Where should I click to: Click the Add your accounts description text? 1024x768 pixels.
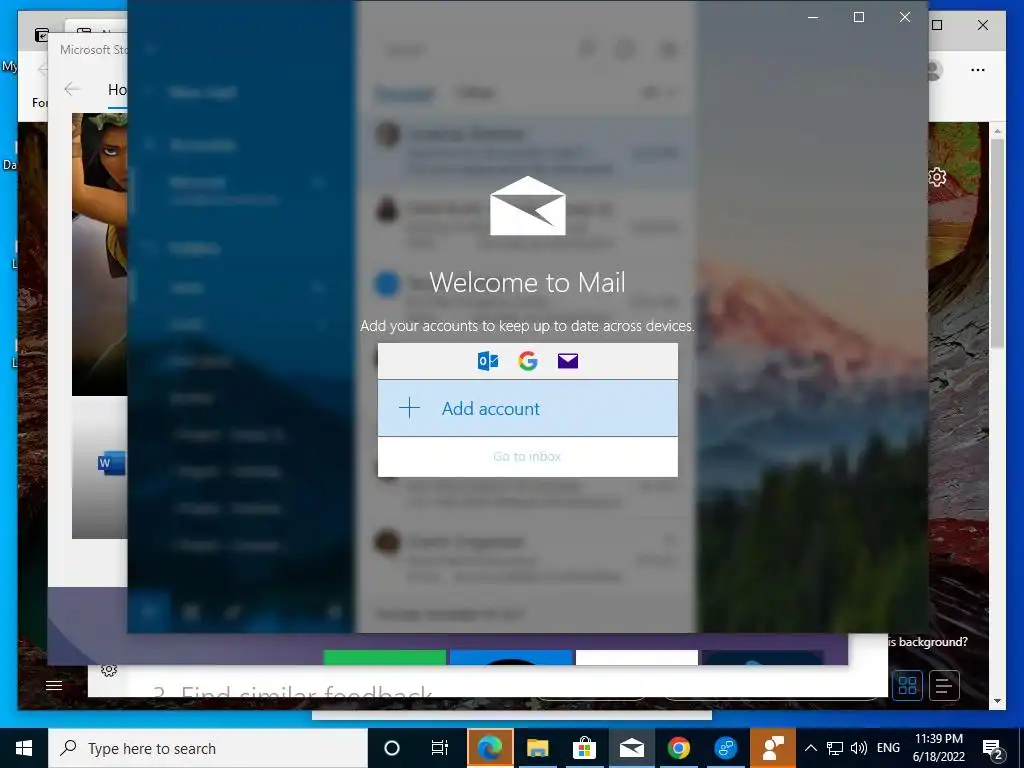528,326
